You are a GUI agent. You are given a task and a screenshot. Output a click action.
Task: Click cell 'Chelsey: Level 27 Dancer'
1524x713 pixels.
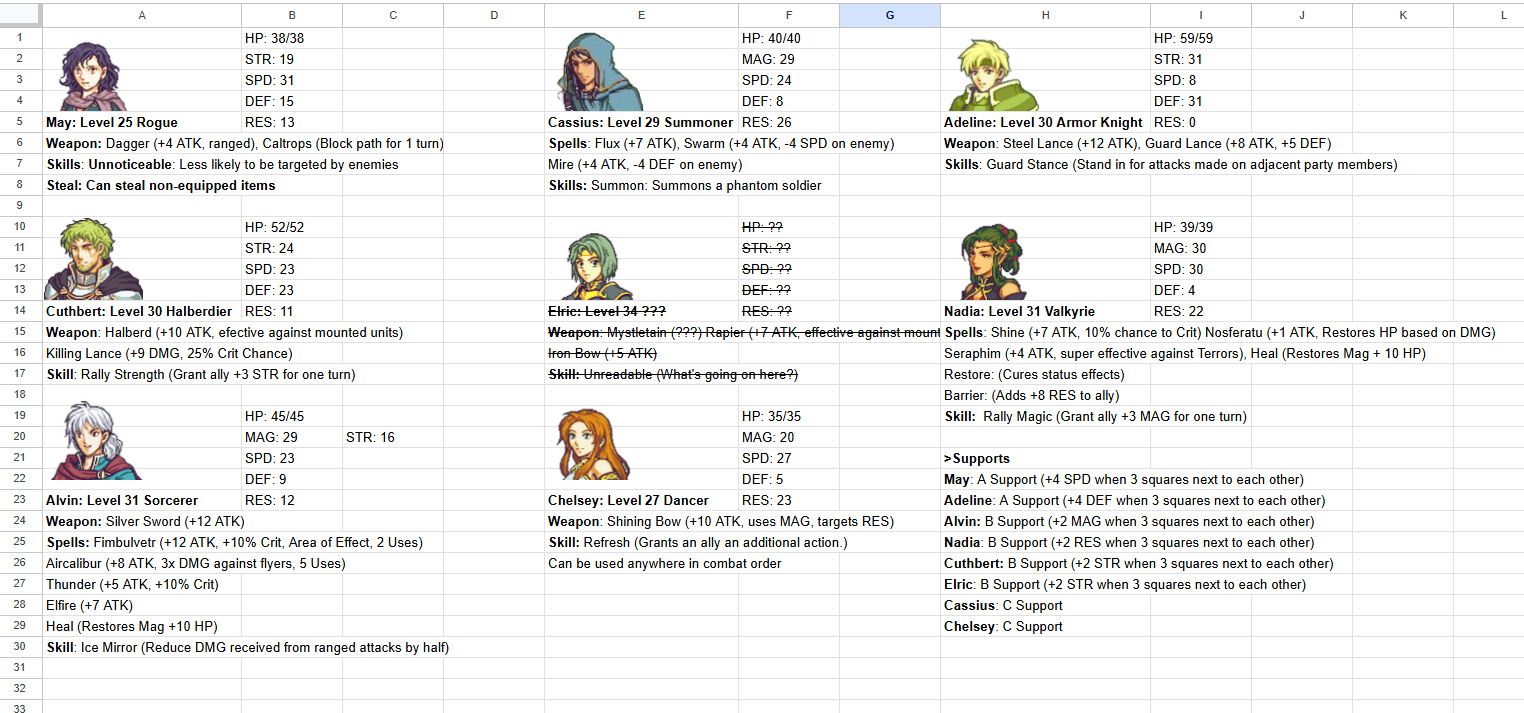(641, 500)
